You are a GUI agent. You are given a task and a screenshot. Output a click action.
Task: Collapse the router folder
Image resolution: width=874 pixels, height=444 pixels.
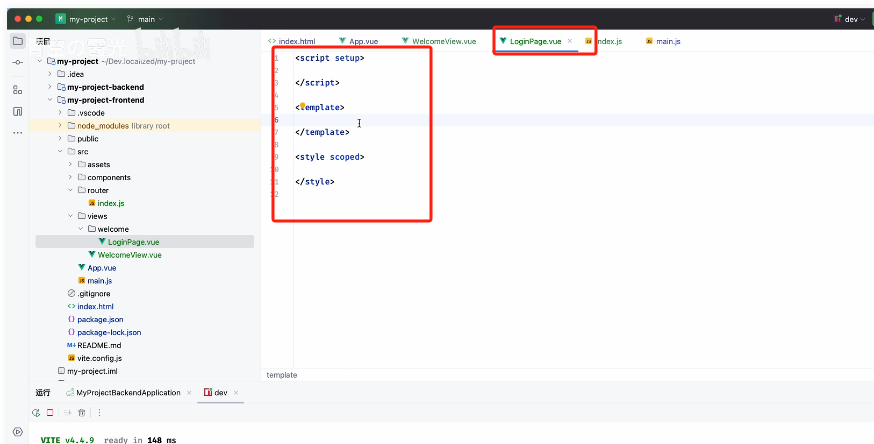[70, 191]
